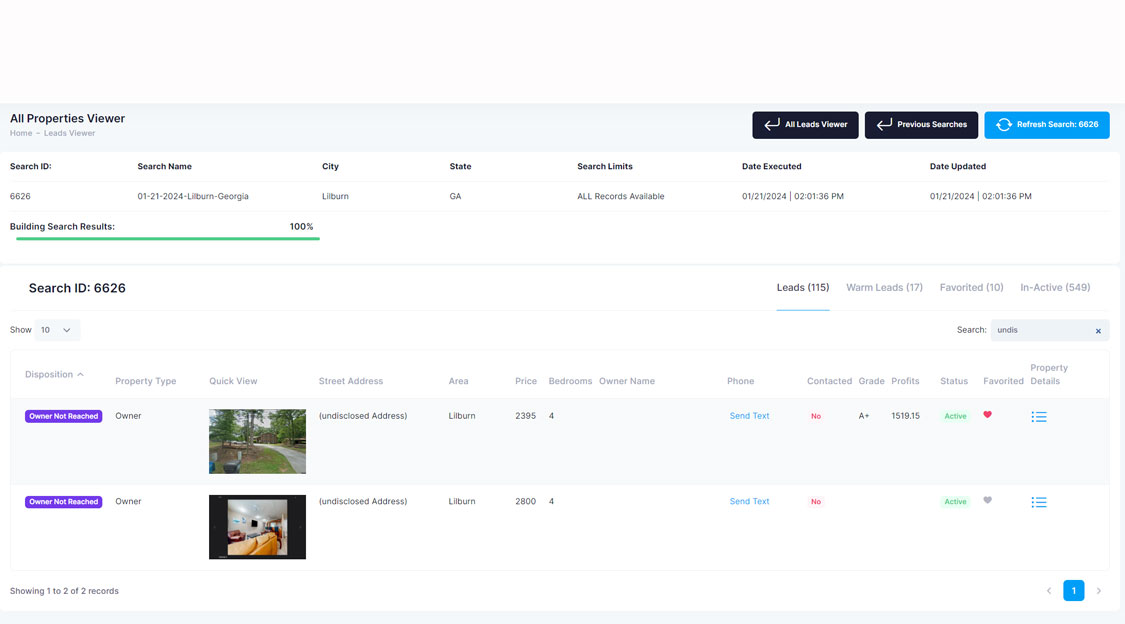The height and width of the screenshot is (624, 1125).
Task: Click the Showing 1 to 2 of 2 records text
Action: tap(65, 591)
